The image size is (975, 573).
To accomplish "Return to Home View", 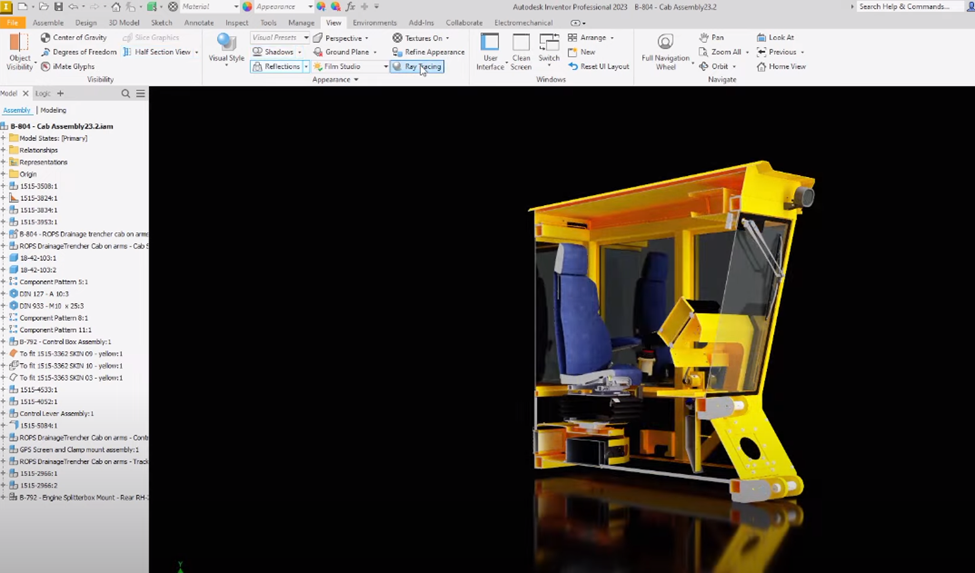I will click(782, 66).
